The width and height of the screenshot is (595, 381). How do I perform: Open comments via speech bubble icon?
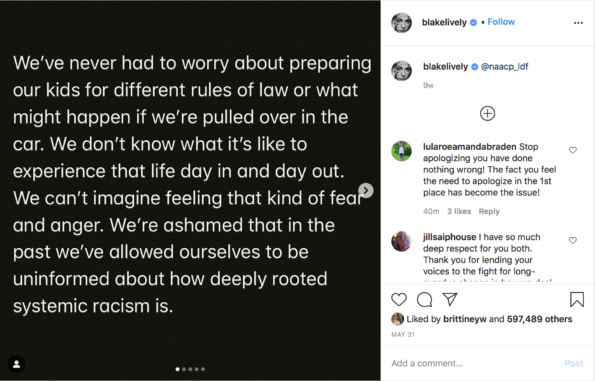click(424, 299)
